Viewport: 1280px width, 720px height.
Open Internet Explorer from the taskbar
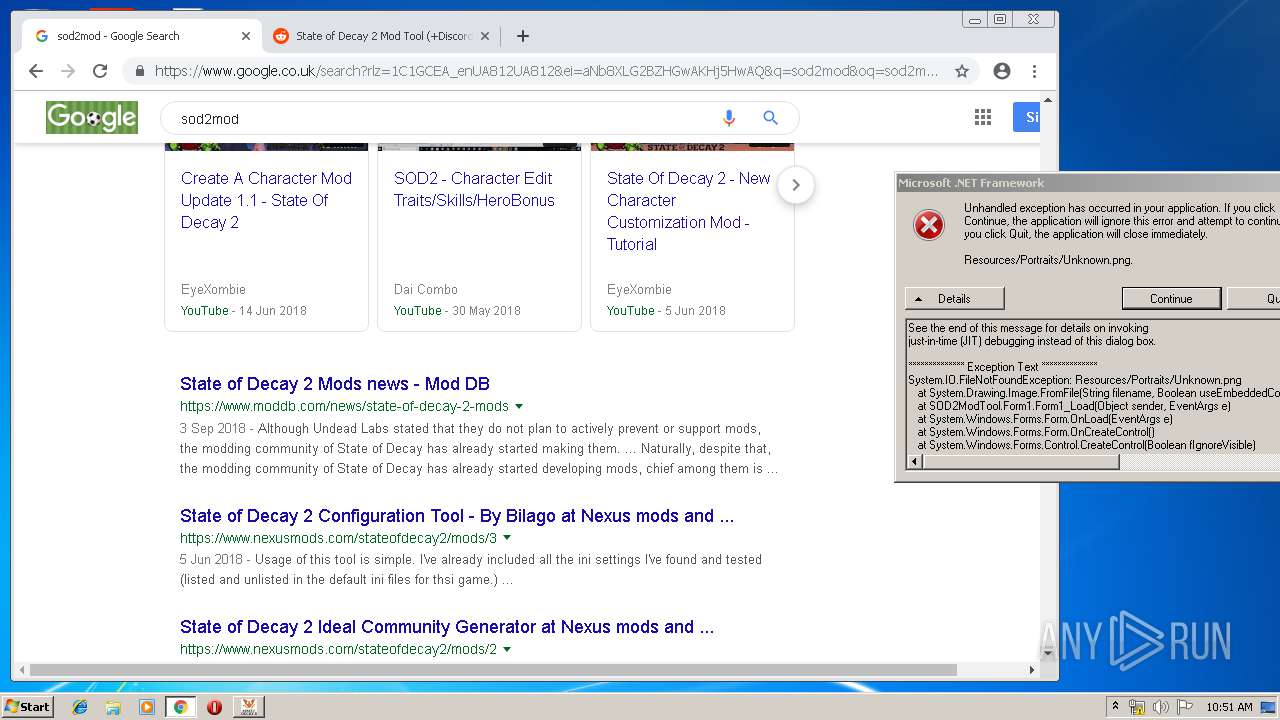pos(80,707)
